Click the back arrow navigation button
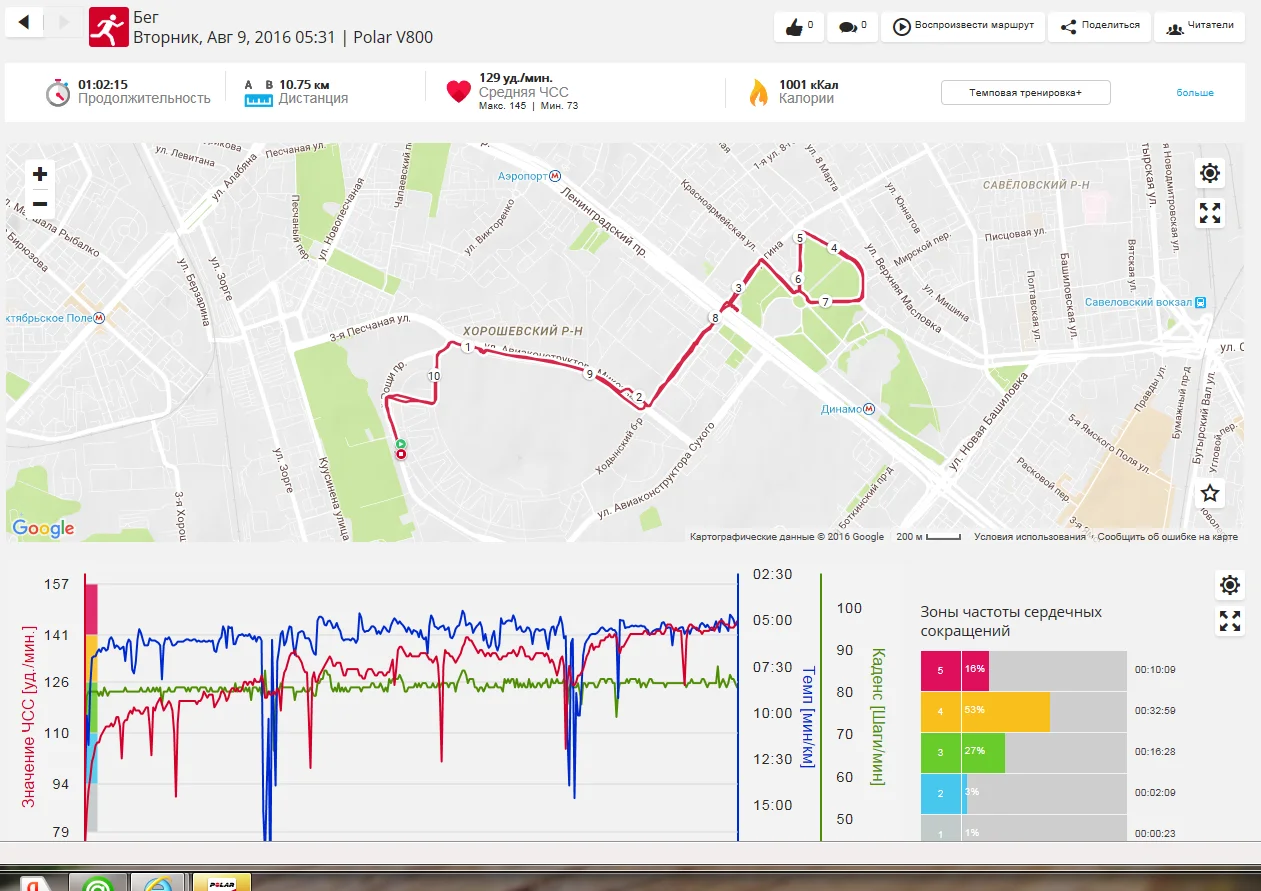The height and width of the screenshot is (891, 1261). 24,22
